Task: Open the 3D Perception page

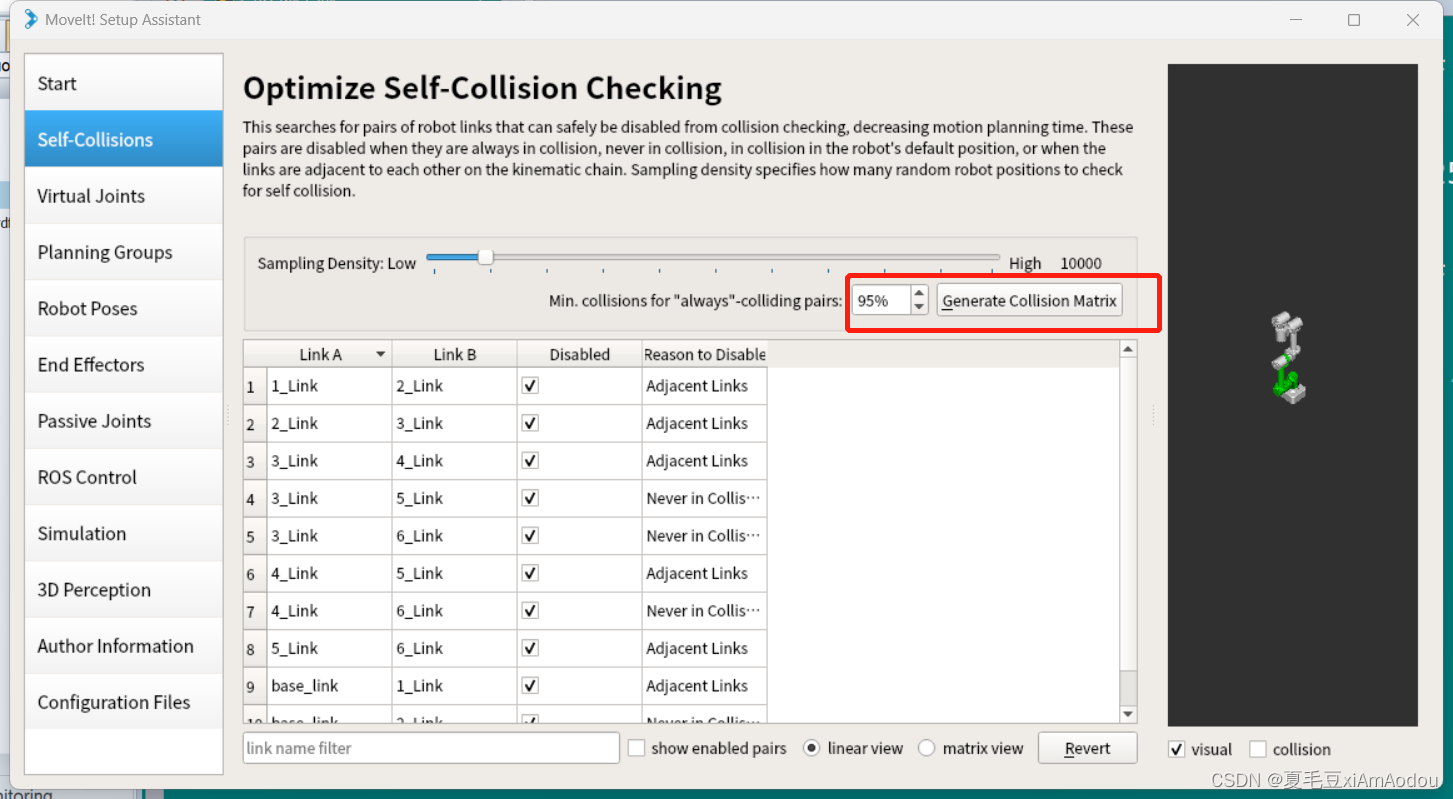Action: [x=123, y=589]
